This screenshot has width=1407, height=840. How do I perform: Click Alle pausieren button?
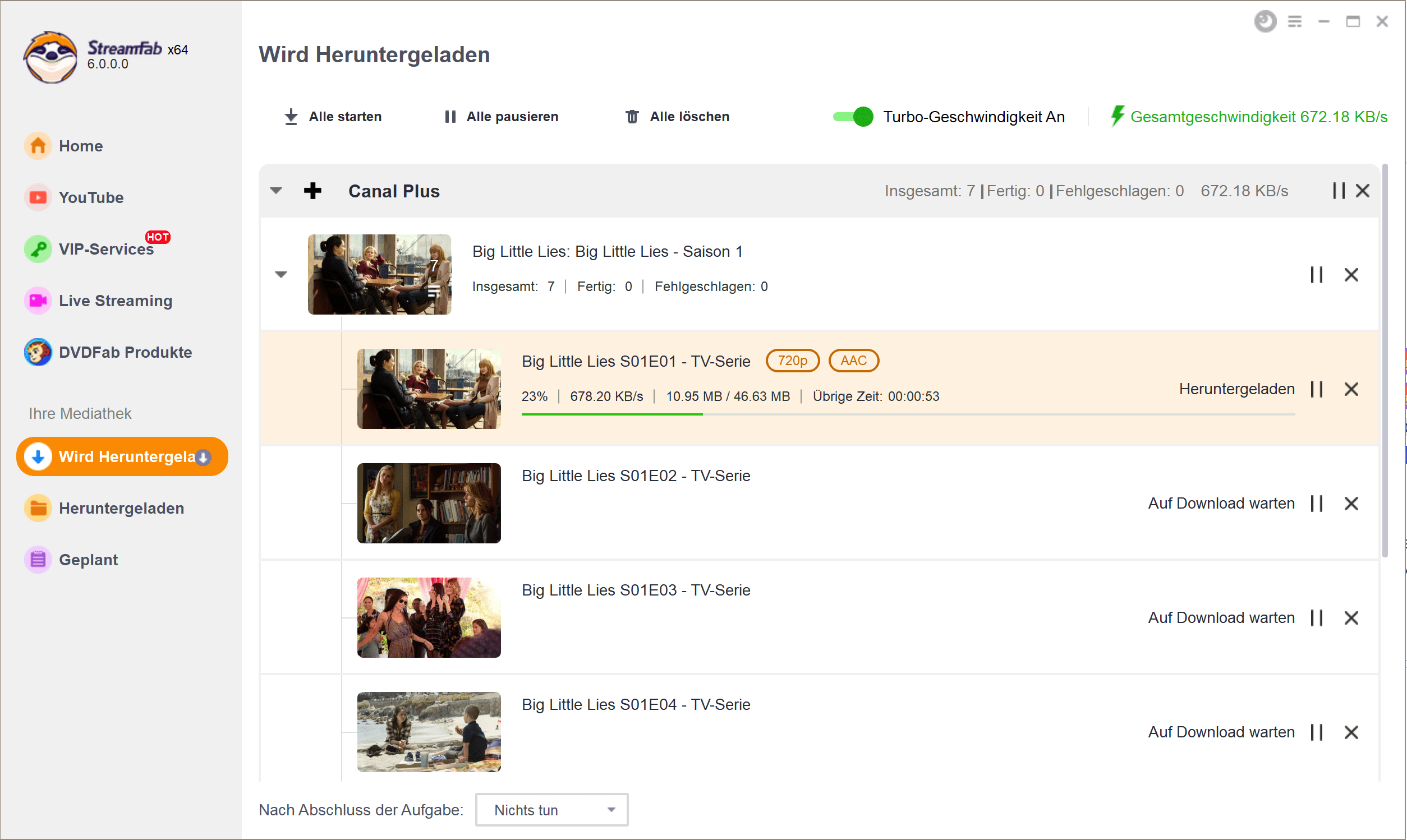[502, 117]
